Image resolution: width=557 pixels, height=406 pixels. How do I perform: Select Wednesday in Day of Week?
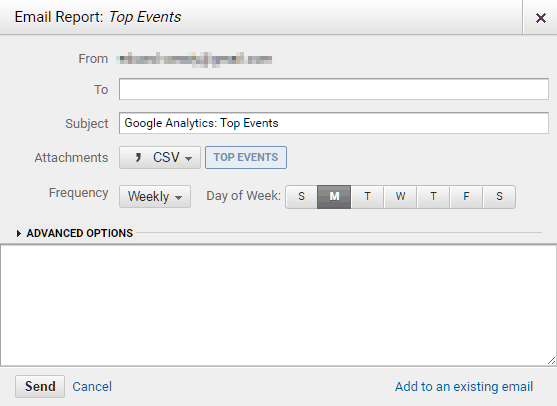tap(400, 196)
